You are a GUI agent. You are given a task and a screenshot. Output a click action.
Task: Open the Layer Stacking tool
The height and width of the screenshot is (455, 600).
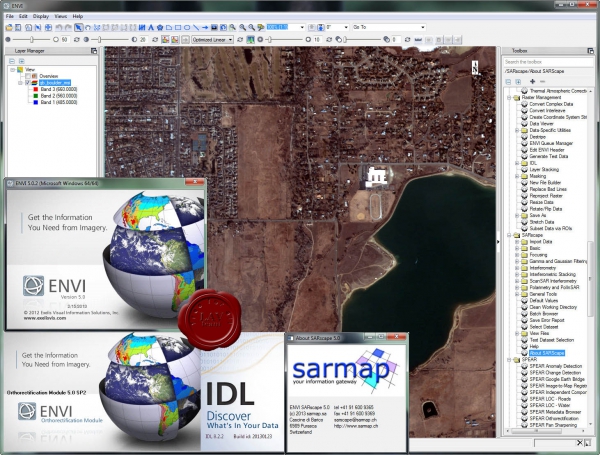pyautogui.click(x=544, y=170)
